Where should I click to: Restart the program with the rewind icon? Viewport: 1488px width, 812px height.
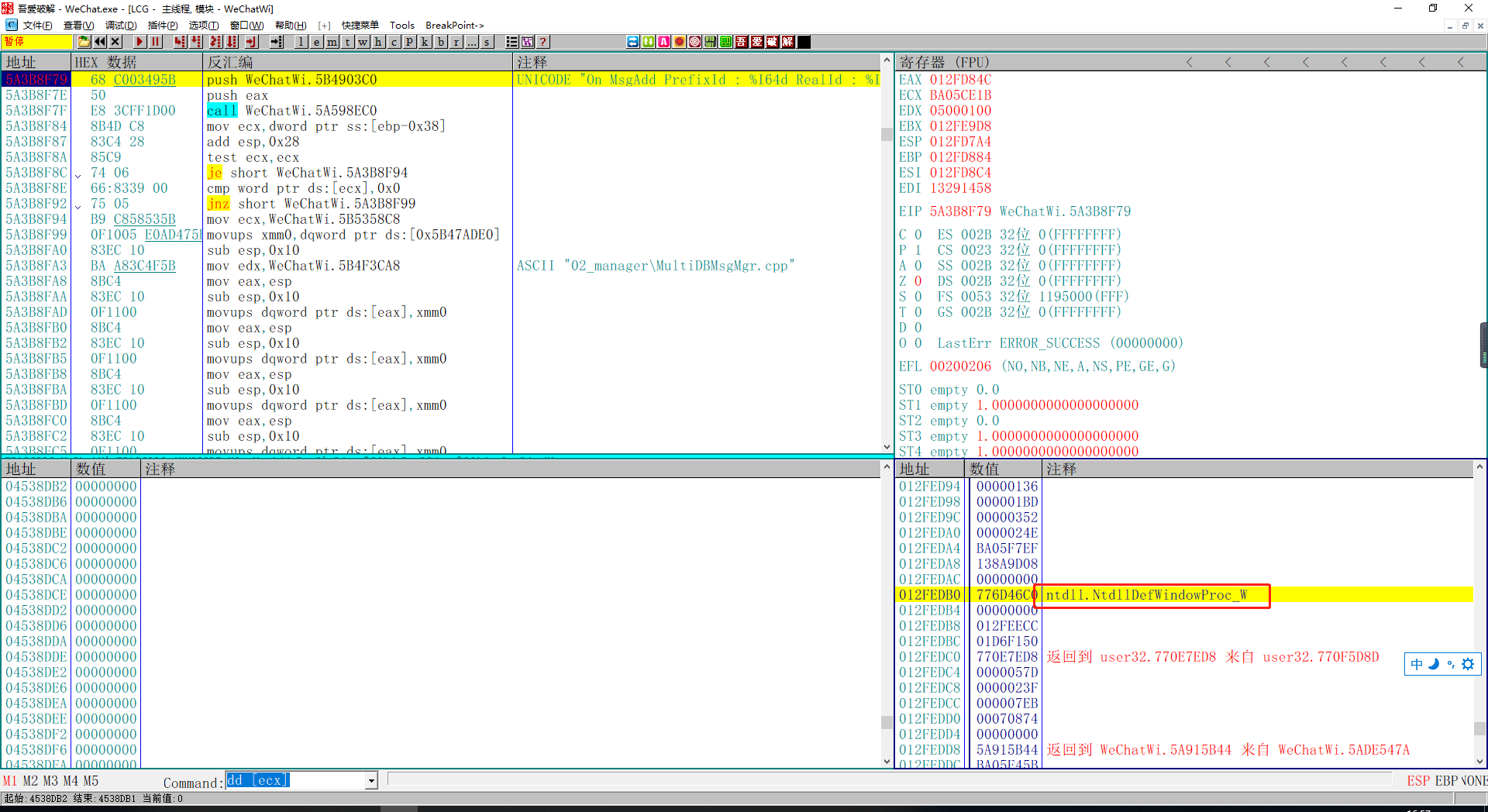tap(100, 42)
